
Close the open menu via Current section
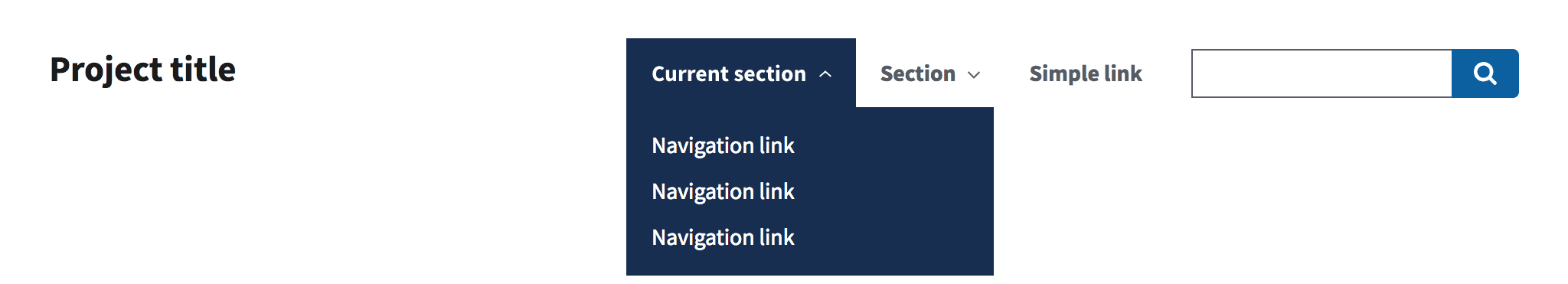pyautogui.click(x=741, y=73)
